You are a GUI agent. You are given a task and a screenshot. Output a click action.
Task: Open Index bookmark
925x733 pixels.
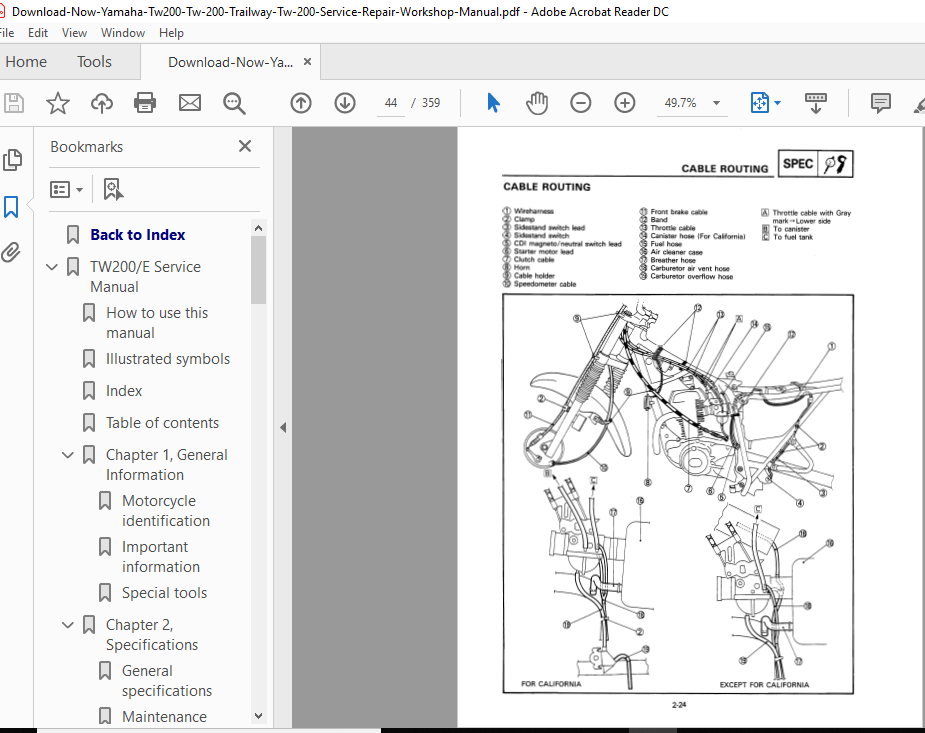point(124,391)
